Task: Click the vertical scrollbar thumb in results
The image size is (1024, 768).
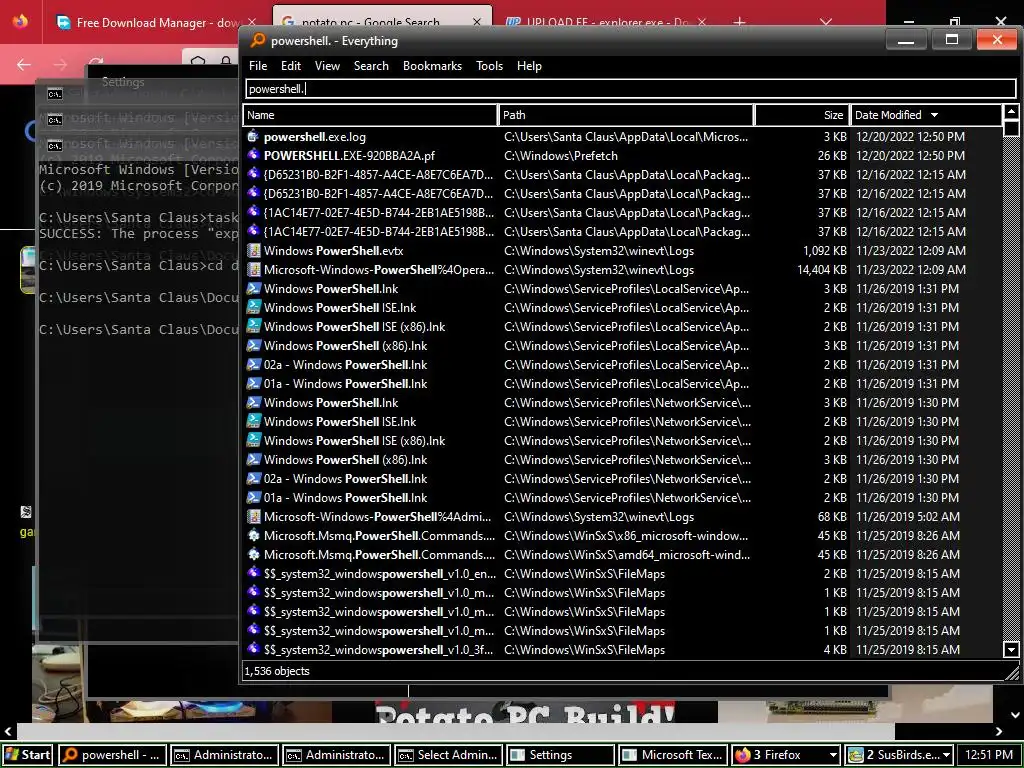Action: (x=1011, y=128)
